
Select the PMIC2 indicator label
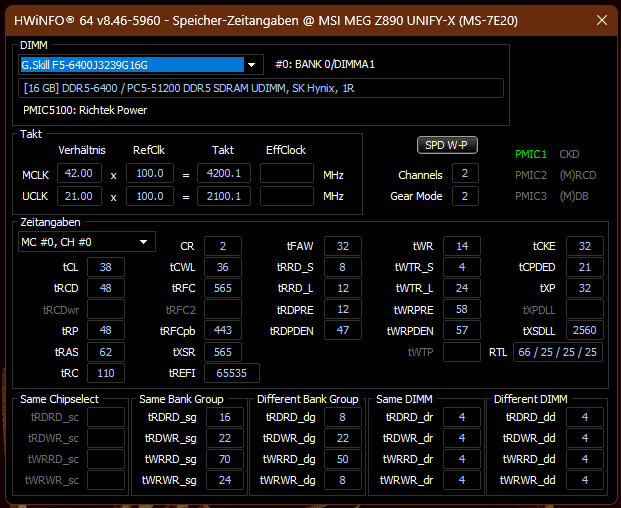pos(531,175)
